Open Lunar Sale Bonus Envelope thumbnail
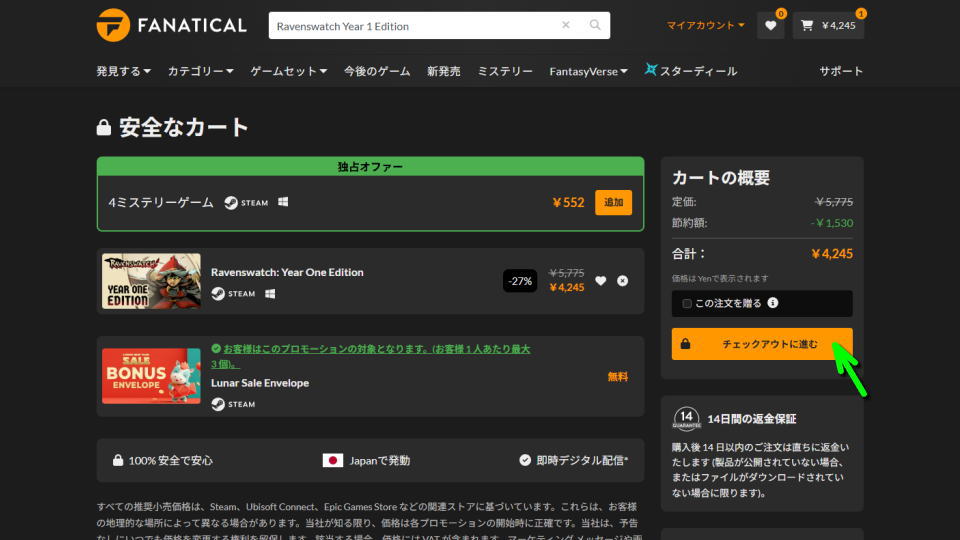 pyautogui.click(x=151, y=376)
